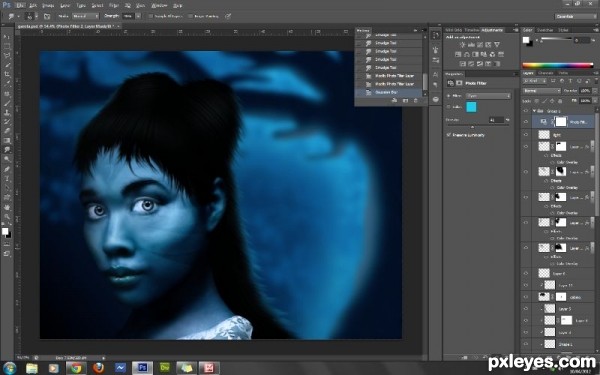Delete current state in History panel

pyautogui.click(x=416, y=100)
